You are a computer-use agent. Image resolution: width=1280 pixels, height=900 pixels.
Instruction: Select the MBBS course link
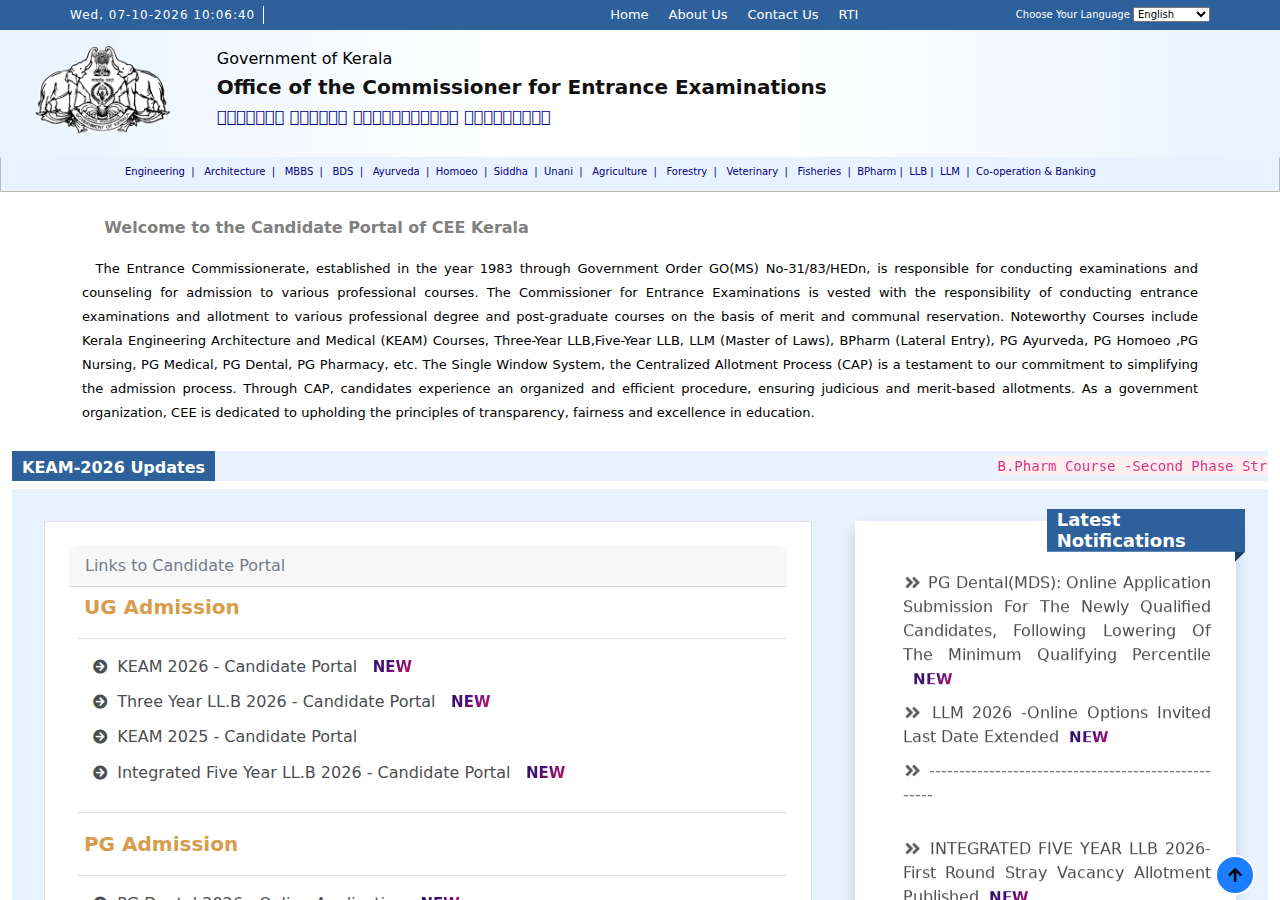[299, 172]
